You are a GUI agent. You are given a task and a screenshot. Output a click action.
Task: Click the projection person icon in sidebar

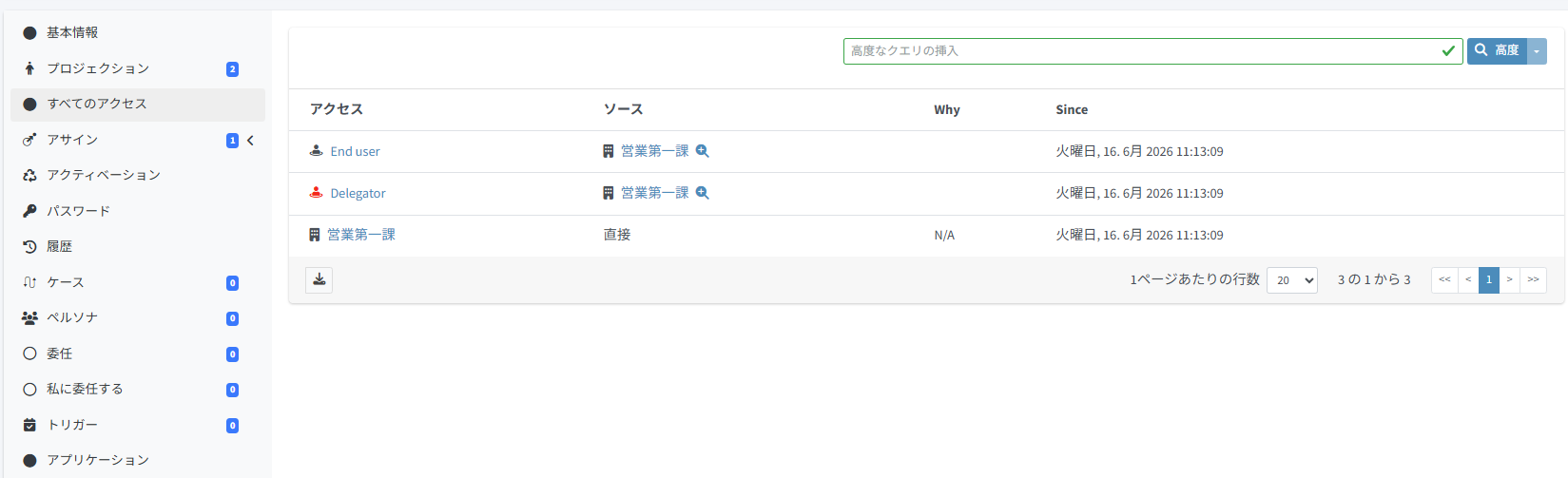(29, 68)
